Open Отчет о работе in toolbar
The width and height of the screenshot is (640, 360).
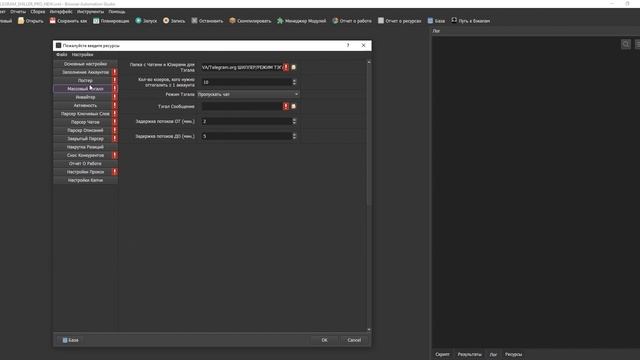point(352,21)
